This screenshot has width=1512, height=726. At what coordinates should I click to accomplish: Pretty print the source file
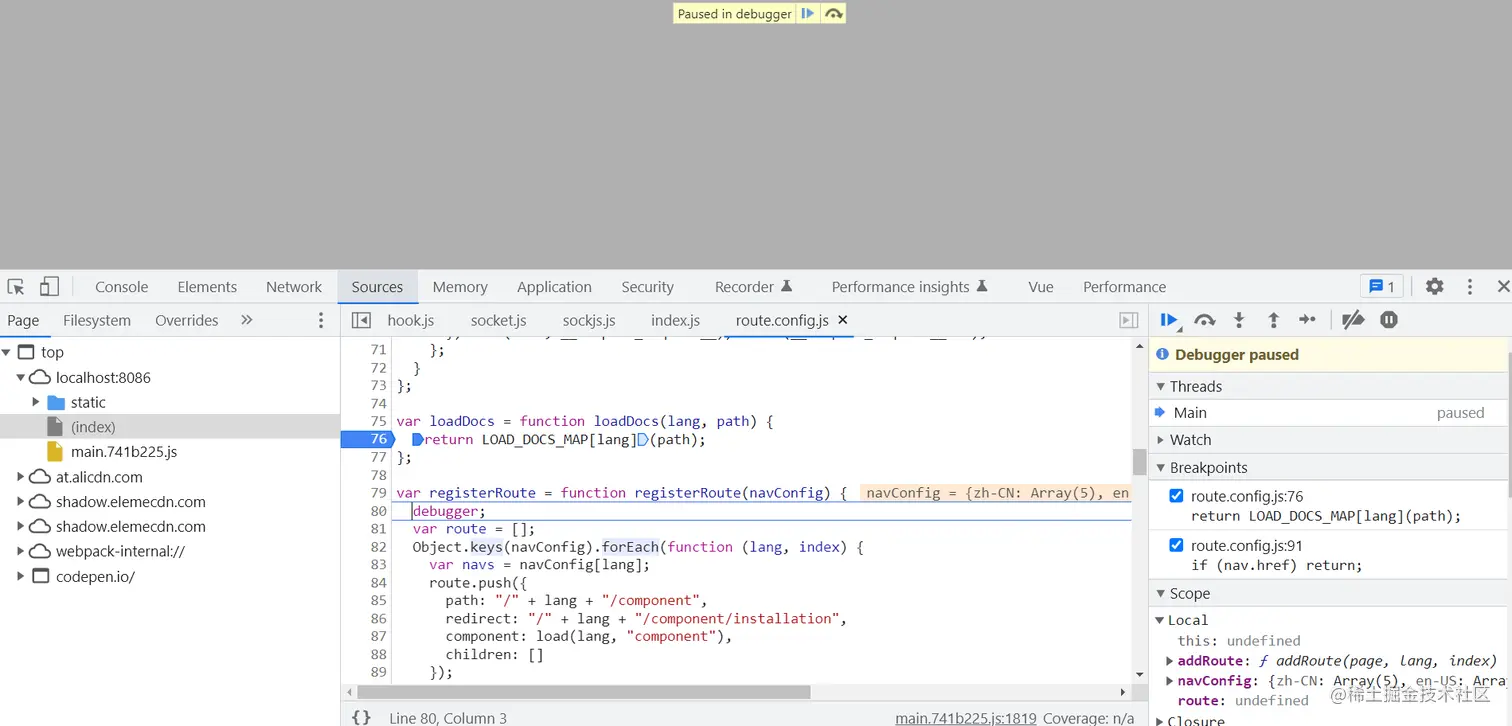click(x=361, y=717)
